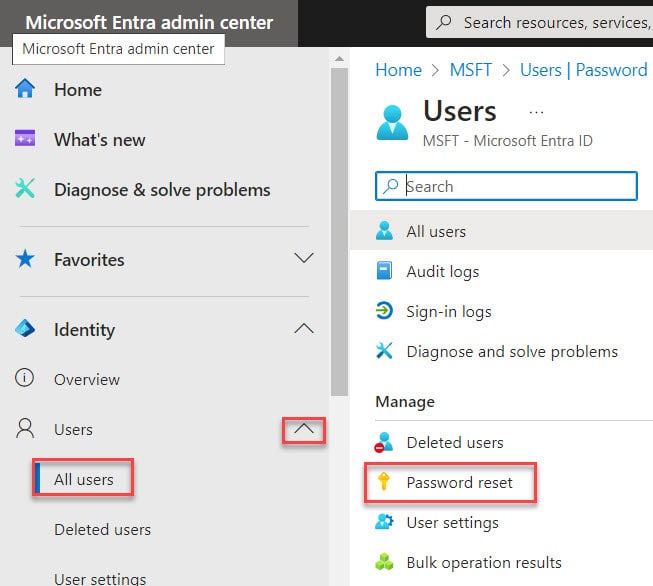Click the Overview info circle icon
The image size is (653, 586).
(x=25, y=378)
